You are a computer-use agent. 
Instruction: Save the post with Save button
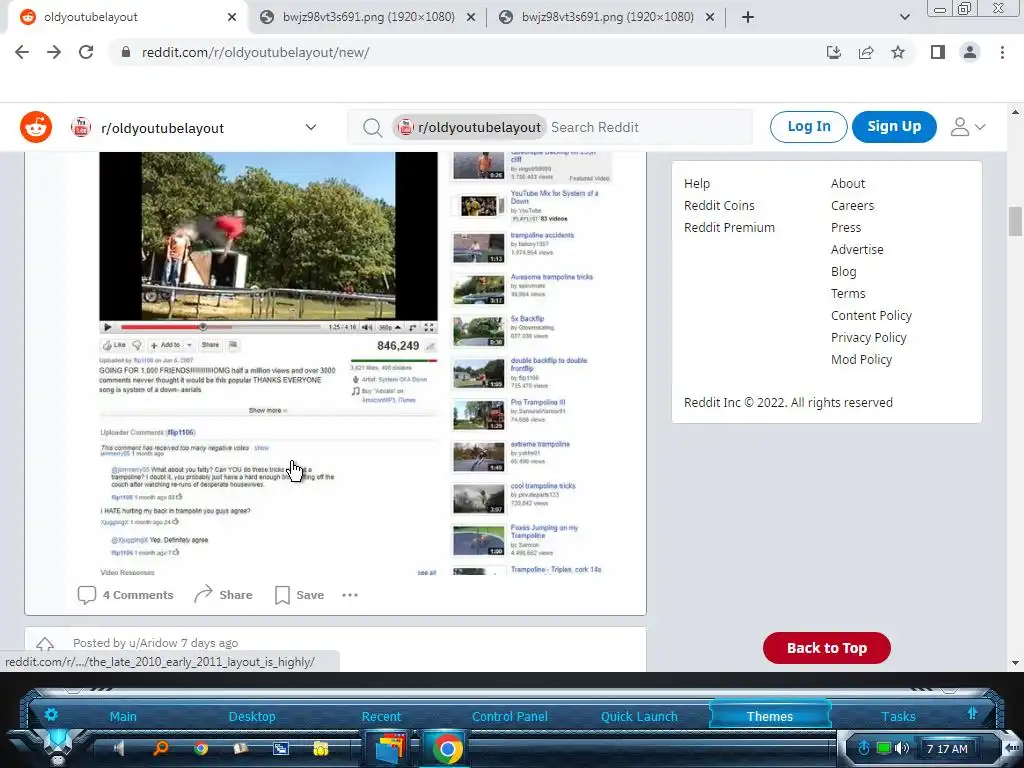click(299, 595)
